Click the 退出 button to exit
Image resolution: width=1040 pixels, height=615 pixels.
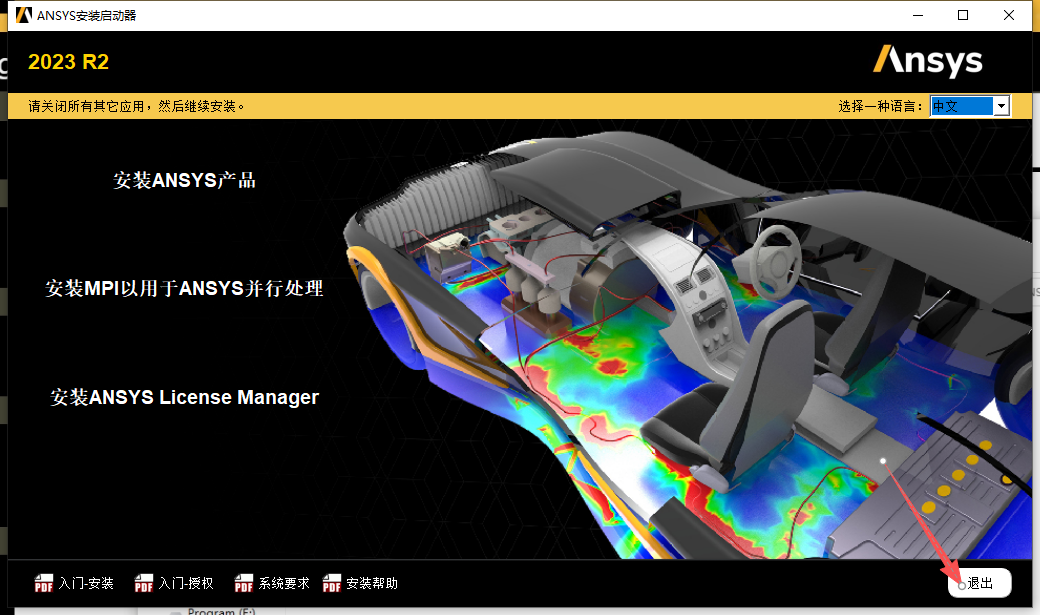pos(978,582)
